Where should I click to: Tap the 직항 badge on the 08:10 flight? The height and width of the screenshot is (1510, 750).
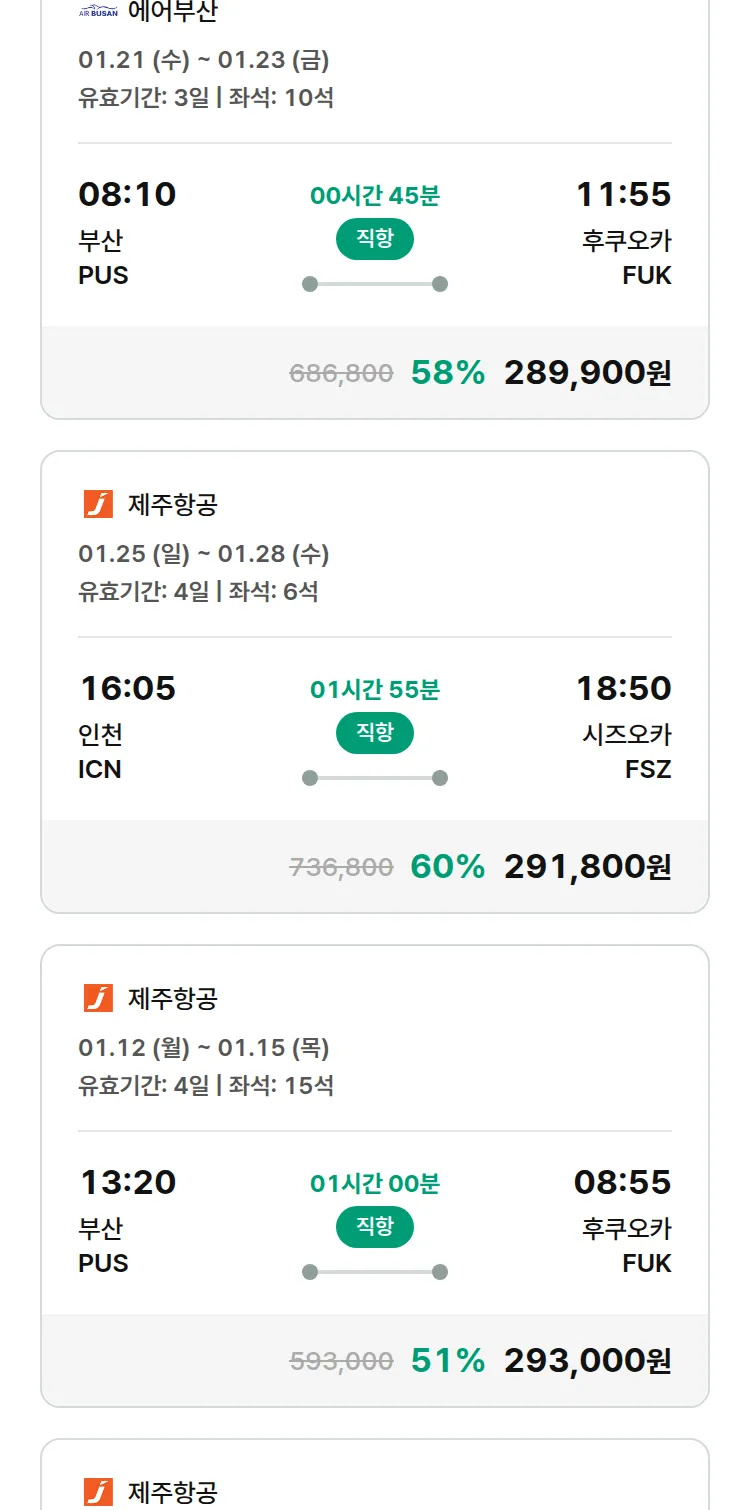pos(375,239)
